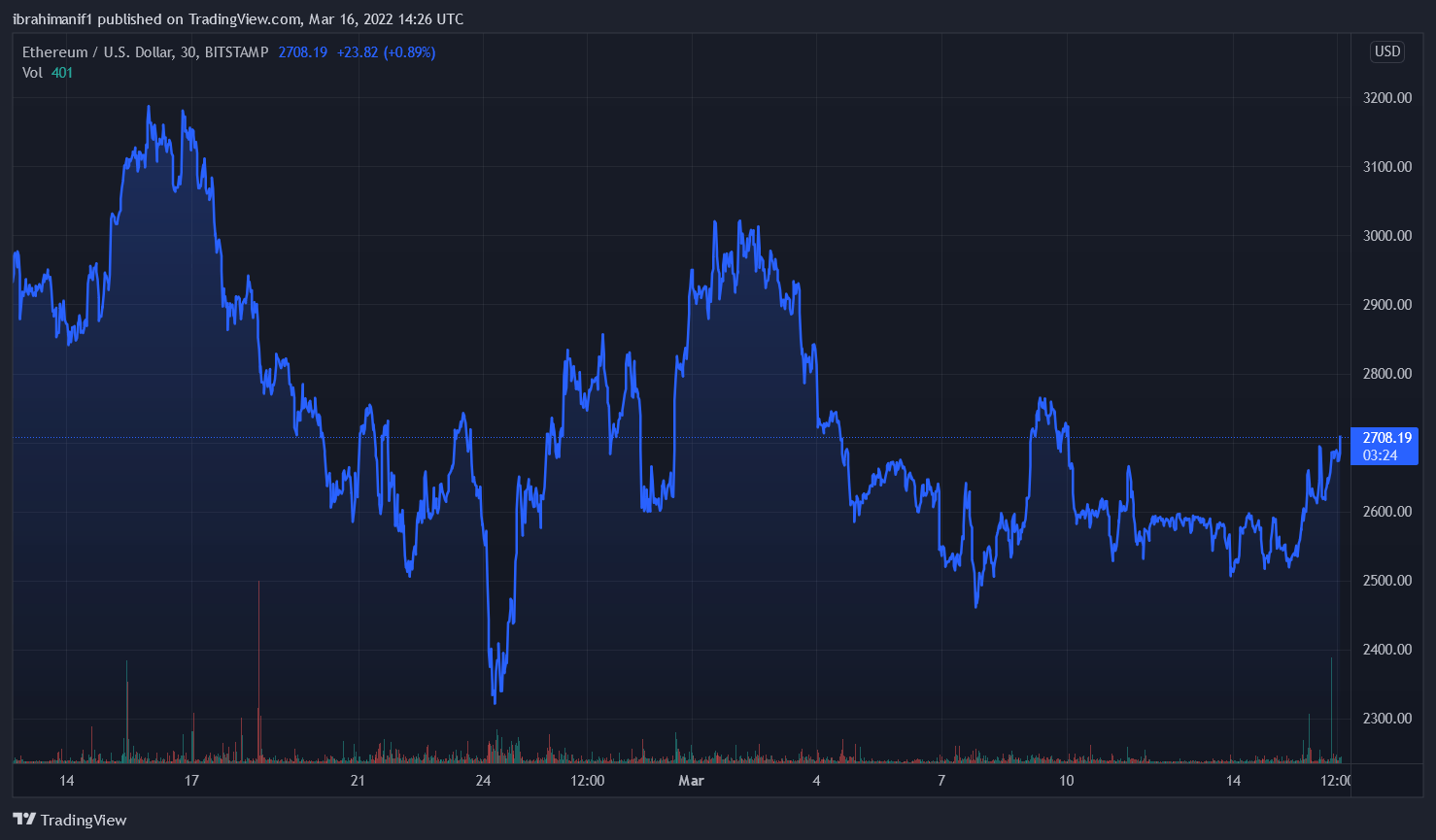The image size is (1436, 840).
Task: Click the 3000.00 price axis label
Action: (x=1386, y=236)
